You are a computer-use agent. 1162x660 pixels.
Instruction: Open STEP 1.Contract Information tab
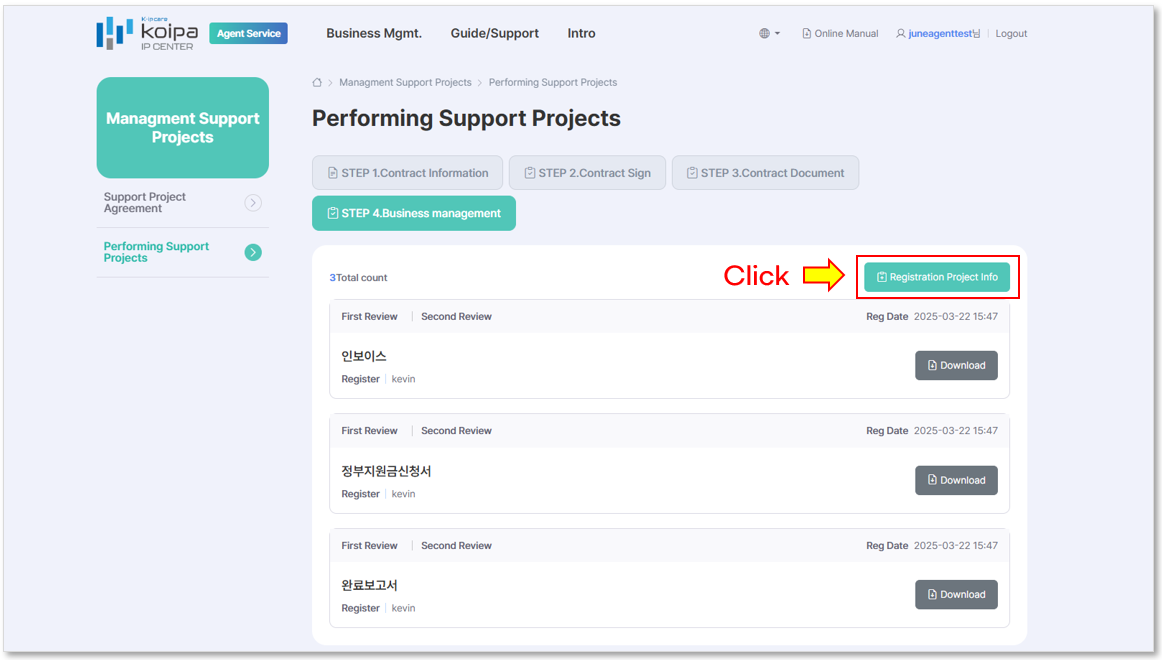coord(408,173)
